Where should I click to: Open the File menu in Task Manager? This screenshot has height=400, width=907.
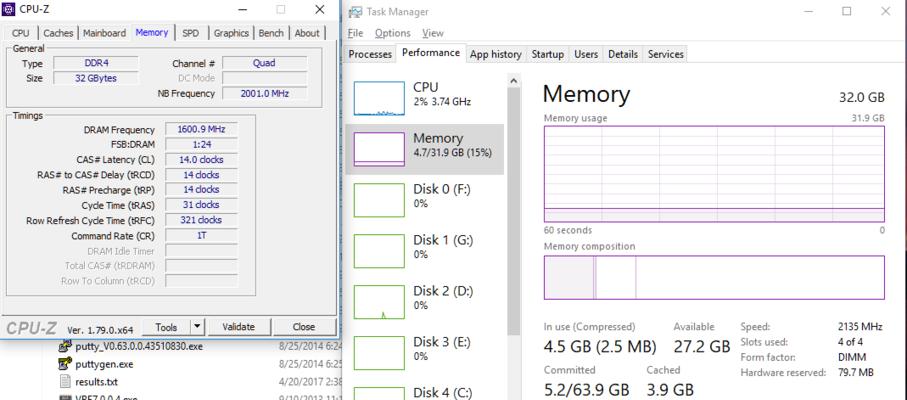point(355,33)
